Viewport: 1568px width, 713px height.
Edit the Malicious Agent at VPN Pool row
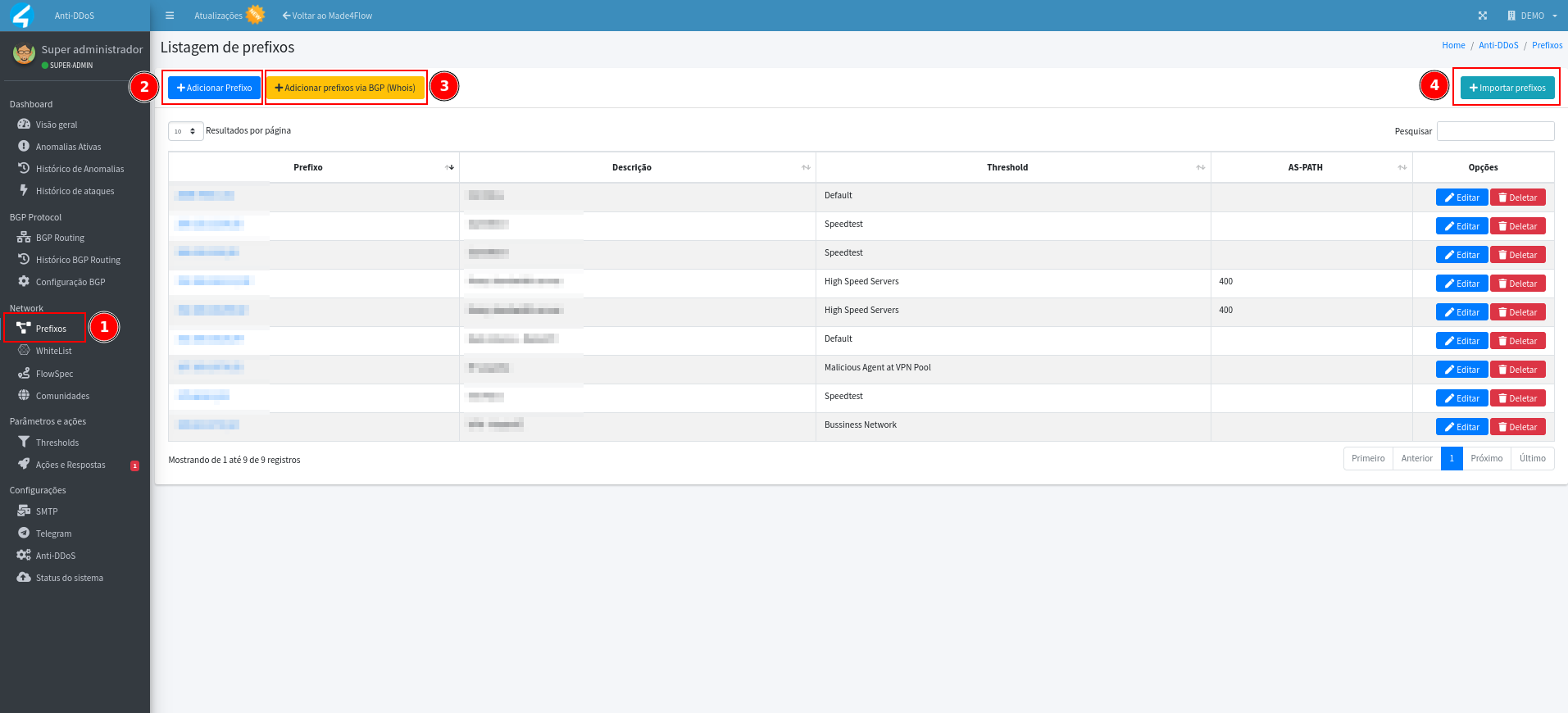click(x=1462, y=370)
